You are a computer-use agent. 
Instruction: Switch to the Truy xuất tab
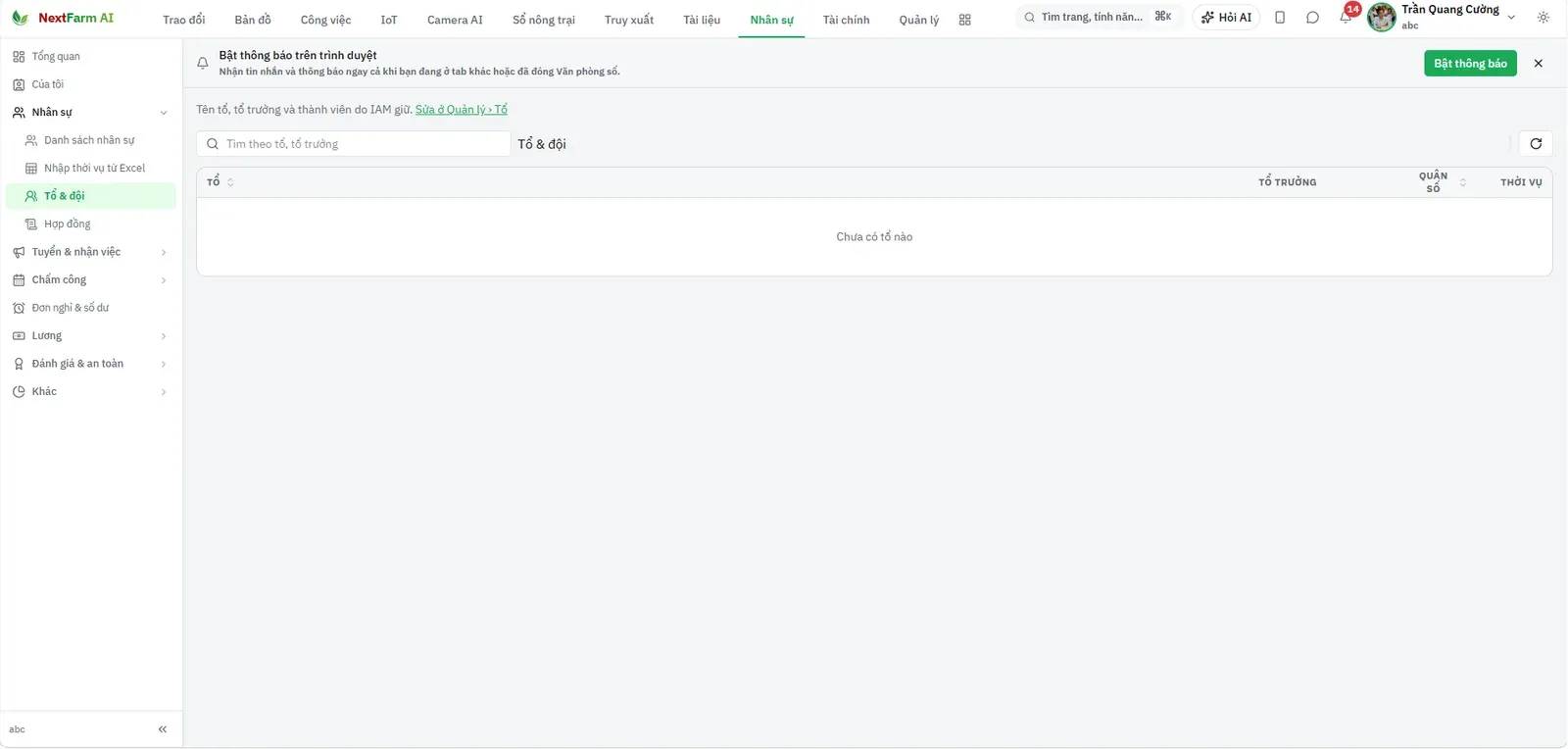629,20
